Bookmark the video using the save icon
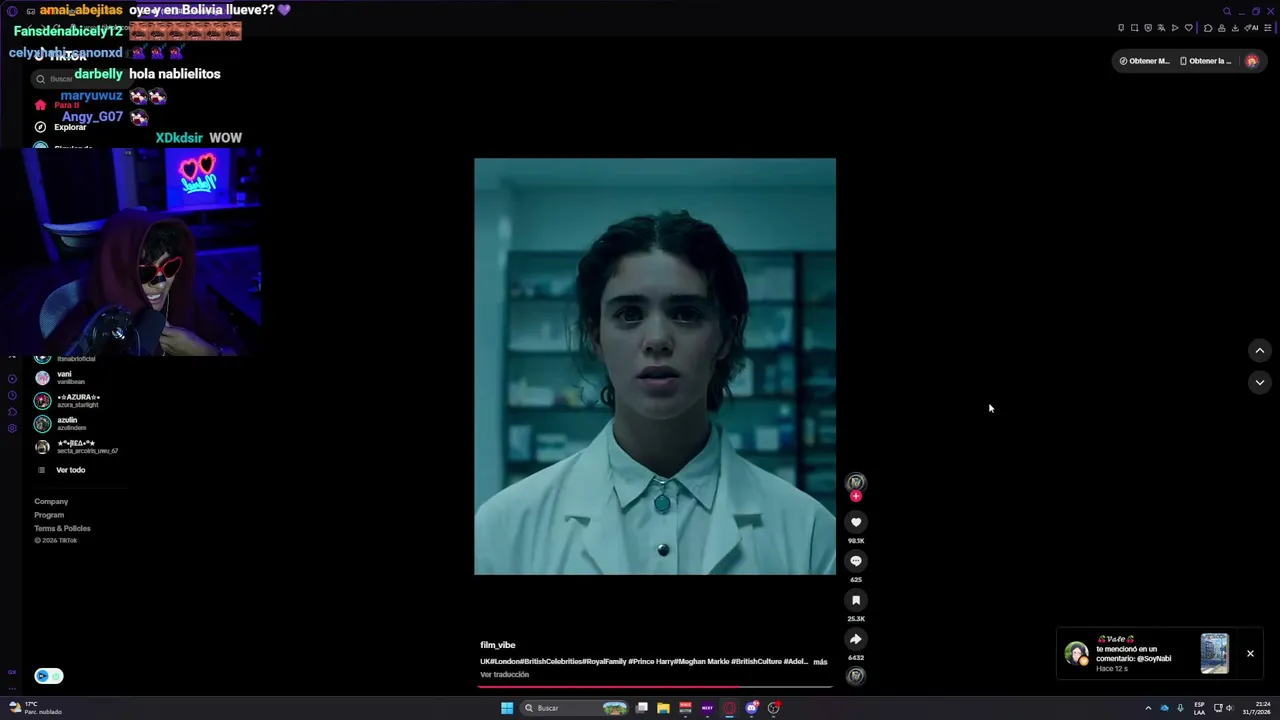The width and height of the screenshot is (1280, 720). pos(856,600)
